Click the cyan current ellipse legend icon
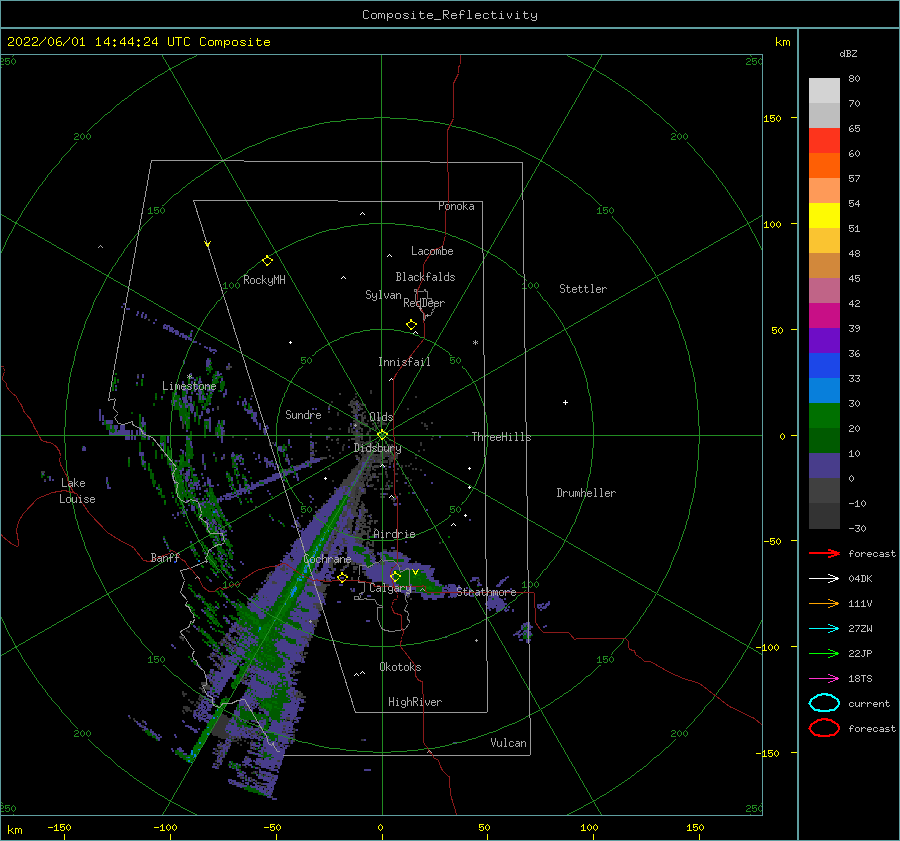The image size is (900, 841). (824, 703)
